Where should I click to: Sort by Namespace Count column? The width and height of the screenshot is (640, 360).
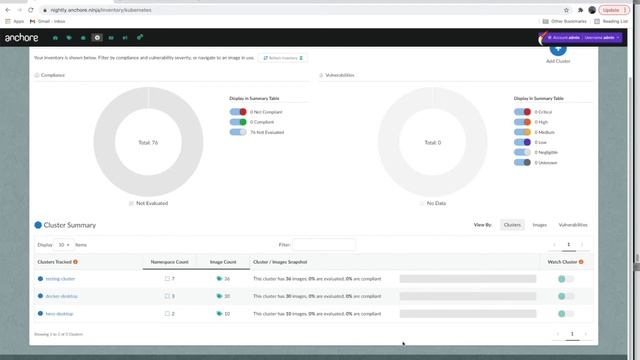169,262
